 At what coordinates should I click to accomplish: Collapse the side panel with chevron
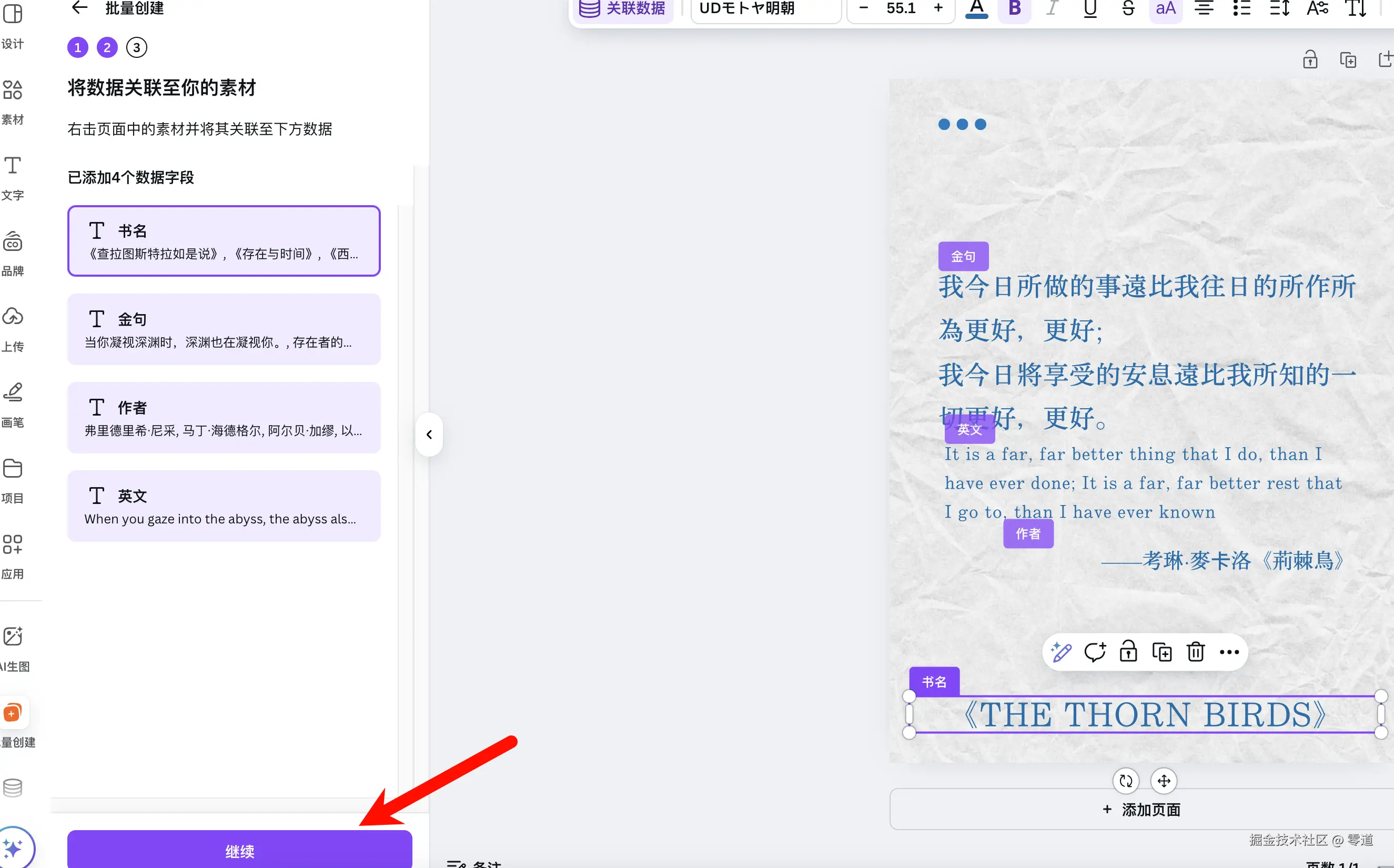[x=429, y=435]
